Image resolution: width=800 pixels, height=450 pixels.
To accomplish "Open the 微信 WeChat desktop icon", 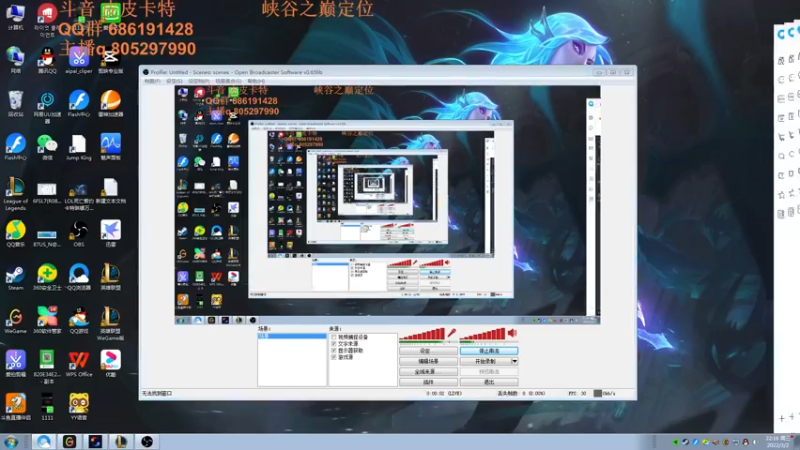I will (47, 148).
